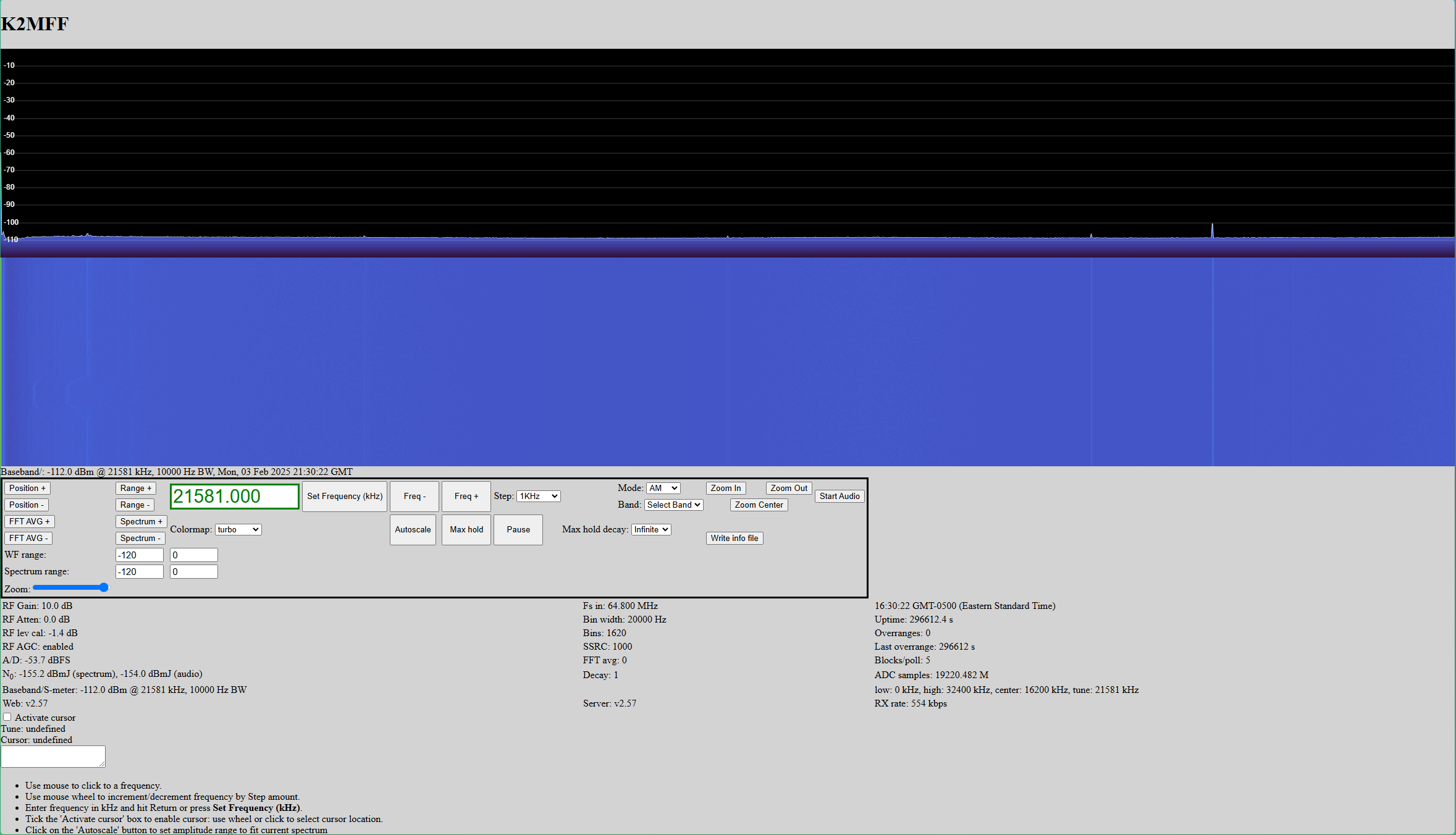Click the Position + button

[27, 488]
